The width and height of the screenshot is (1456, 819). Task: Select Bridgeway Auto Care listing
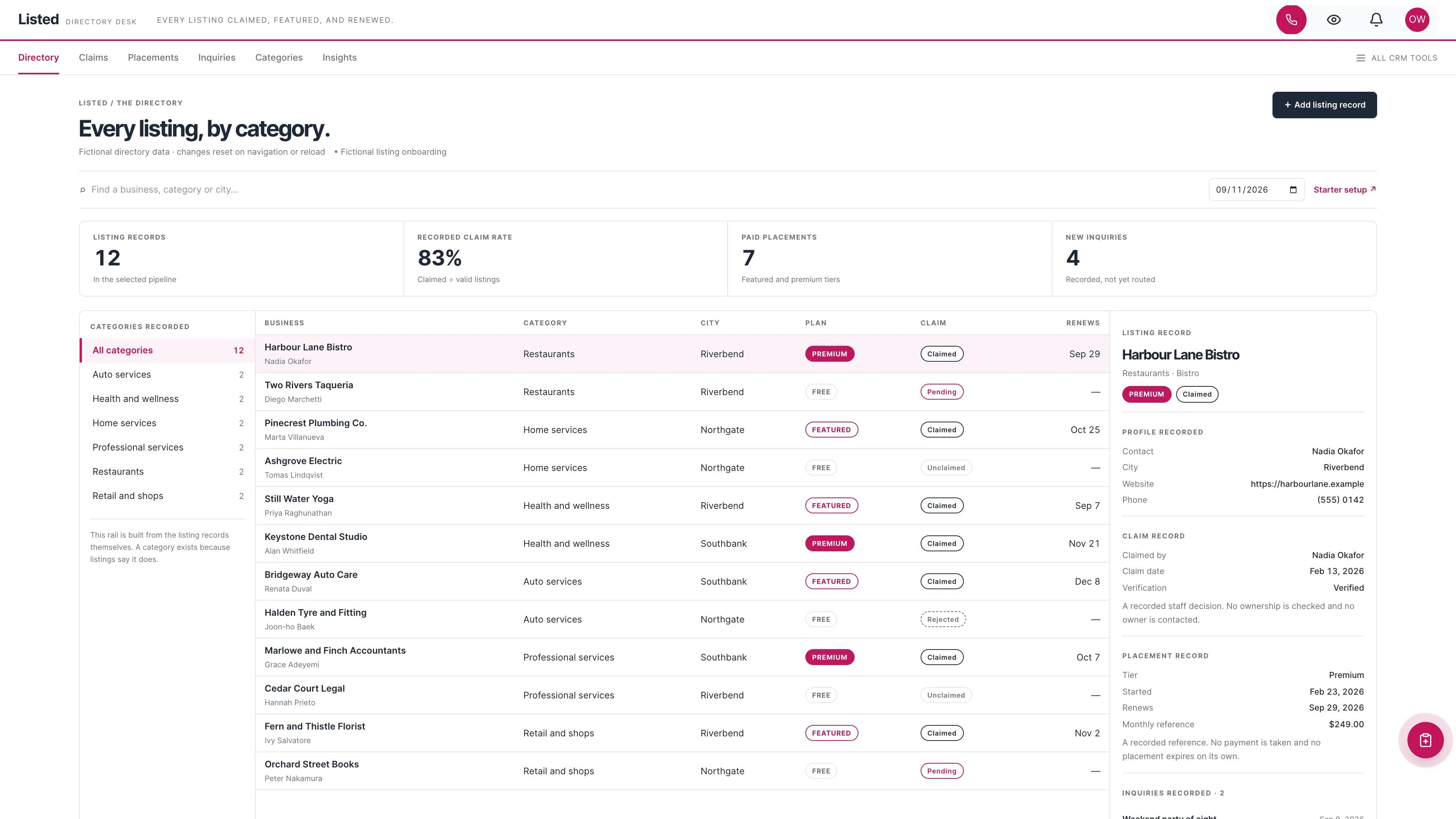point(682,581)
